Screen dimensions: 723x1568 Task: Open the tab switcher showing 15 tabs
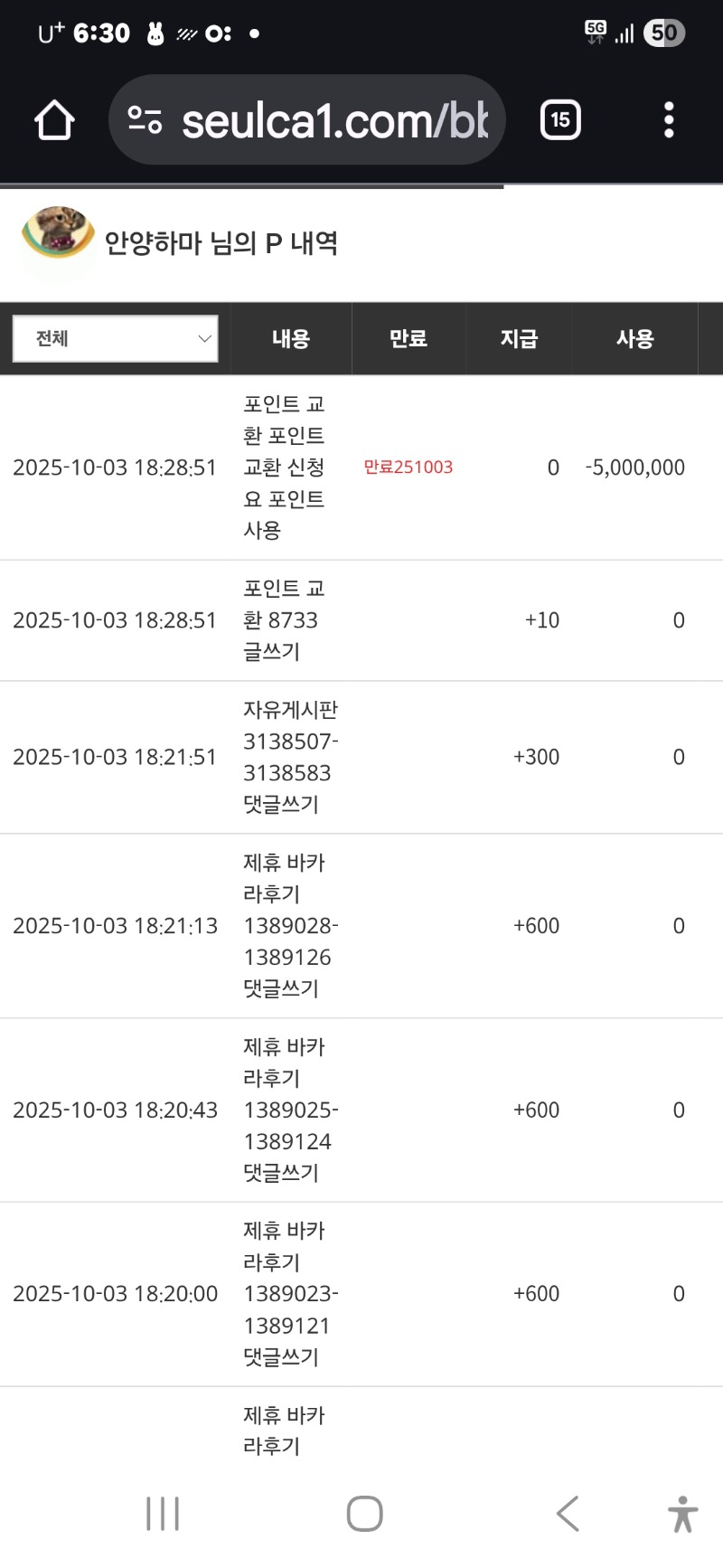click(560, 120)
